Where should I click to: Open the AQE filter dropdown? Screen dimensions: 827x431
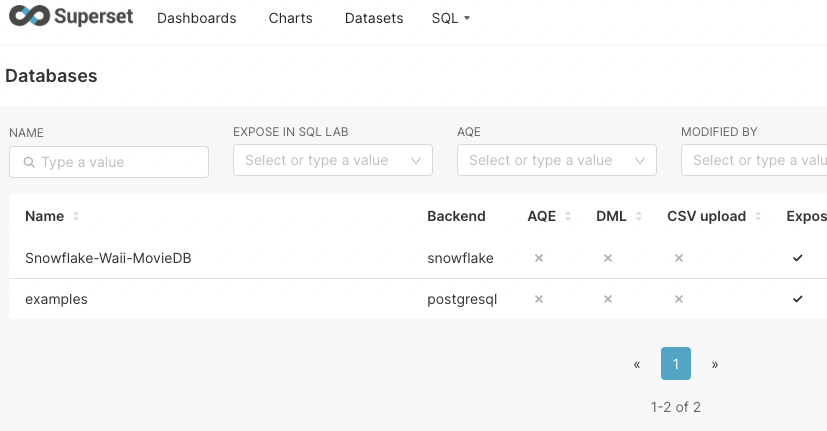click(556, 160)
